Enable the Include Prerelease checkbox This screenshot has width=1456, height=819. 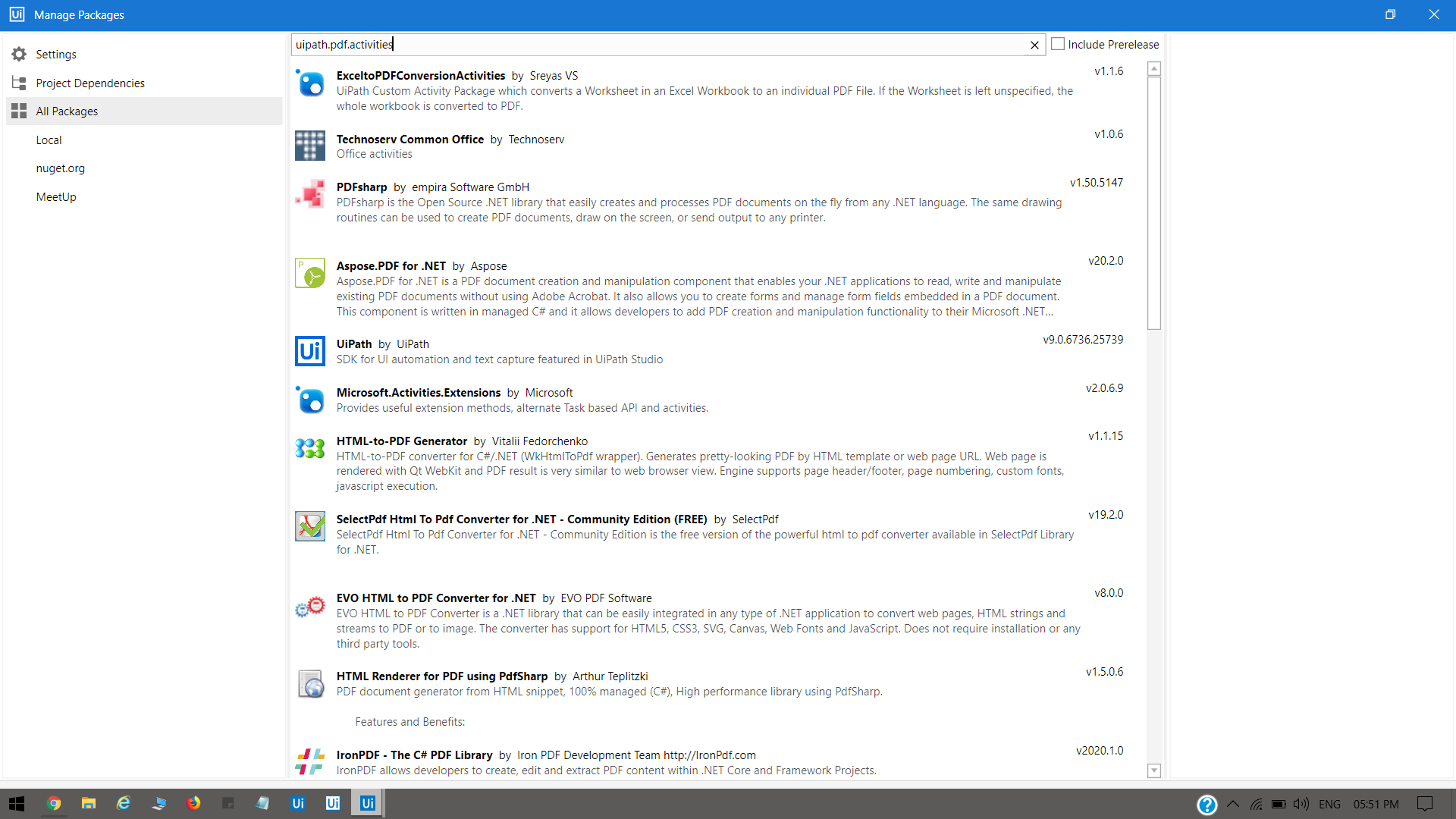(1058, 44)
